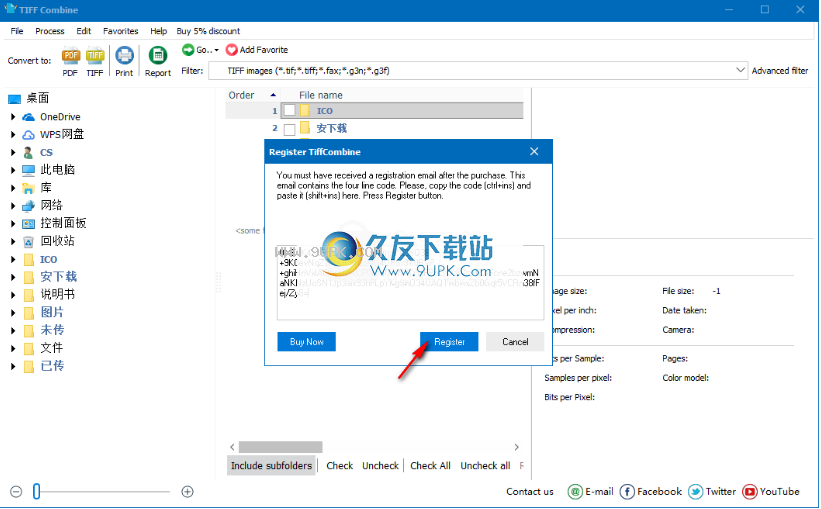Expand the 此电脑 tree node

point(13,170)
